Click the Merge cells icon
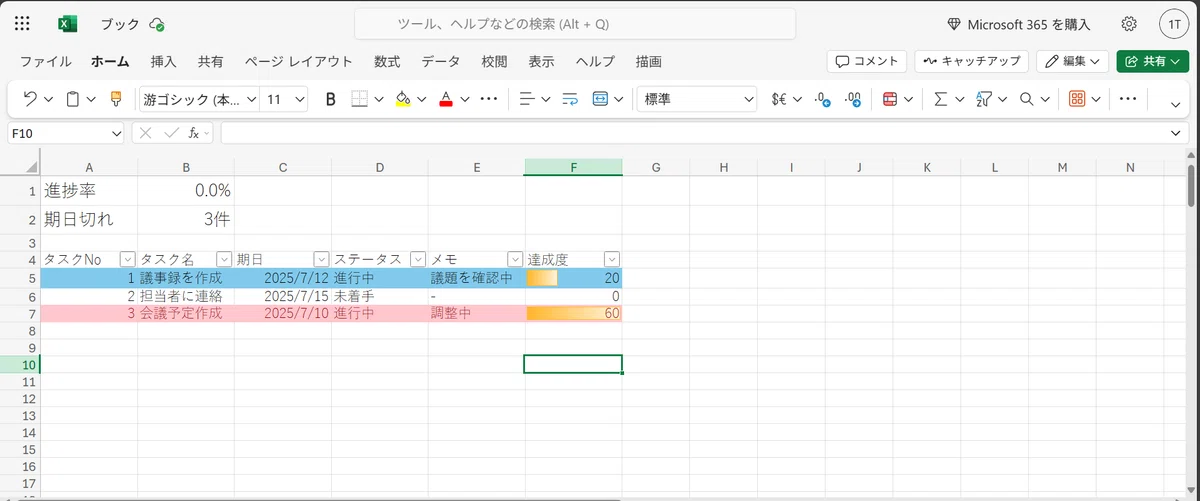This screenshot has width=1200, height=501. pos(601,99)
